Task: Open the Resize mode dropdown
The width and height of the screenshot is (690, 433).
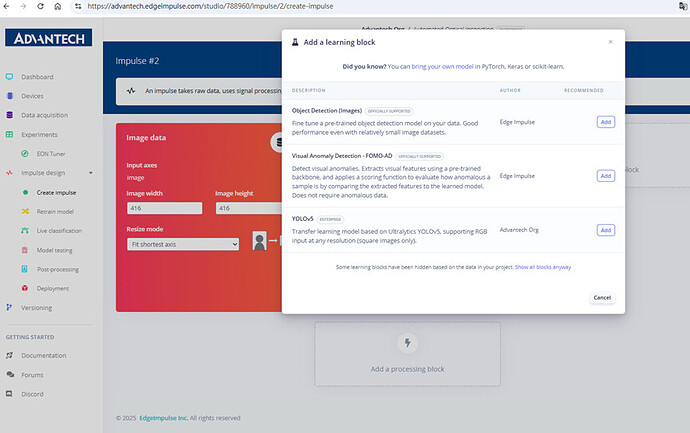Action: click(x=183, y=244)
